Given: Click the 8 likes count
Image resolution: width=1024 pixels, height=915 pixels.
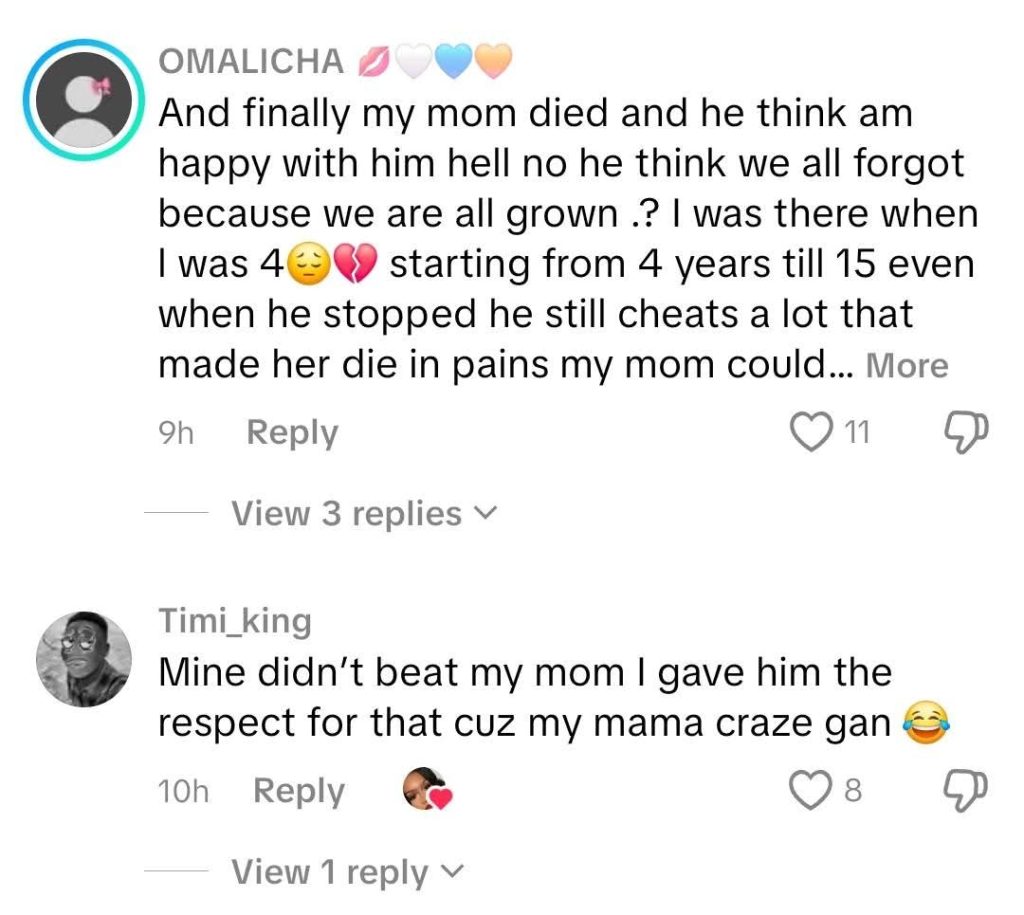Looking at the screenshot, I should 852,791.
